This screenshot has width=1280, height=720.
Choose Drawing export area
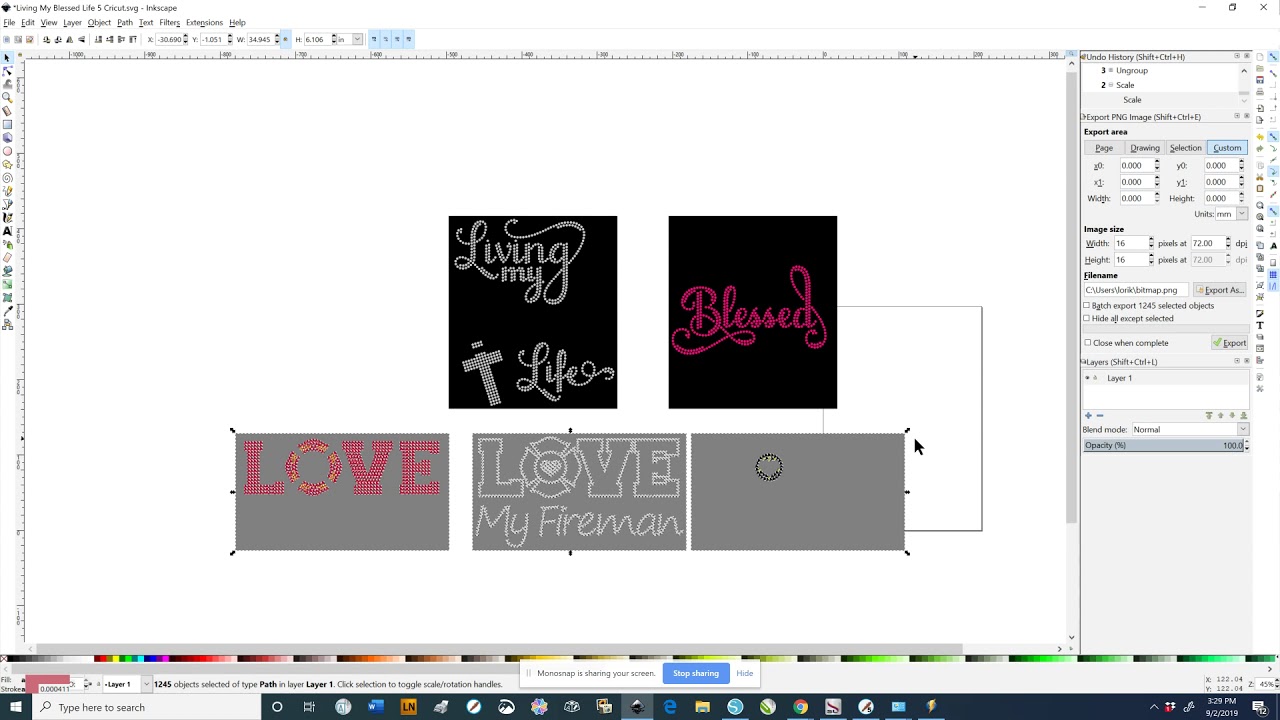tap(1145, 148)
